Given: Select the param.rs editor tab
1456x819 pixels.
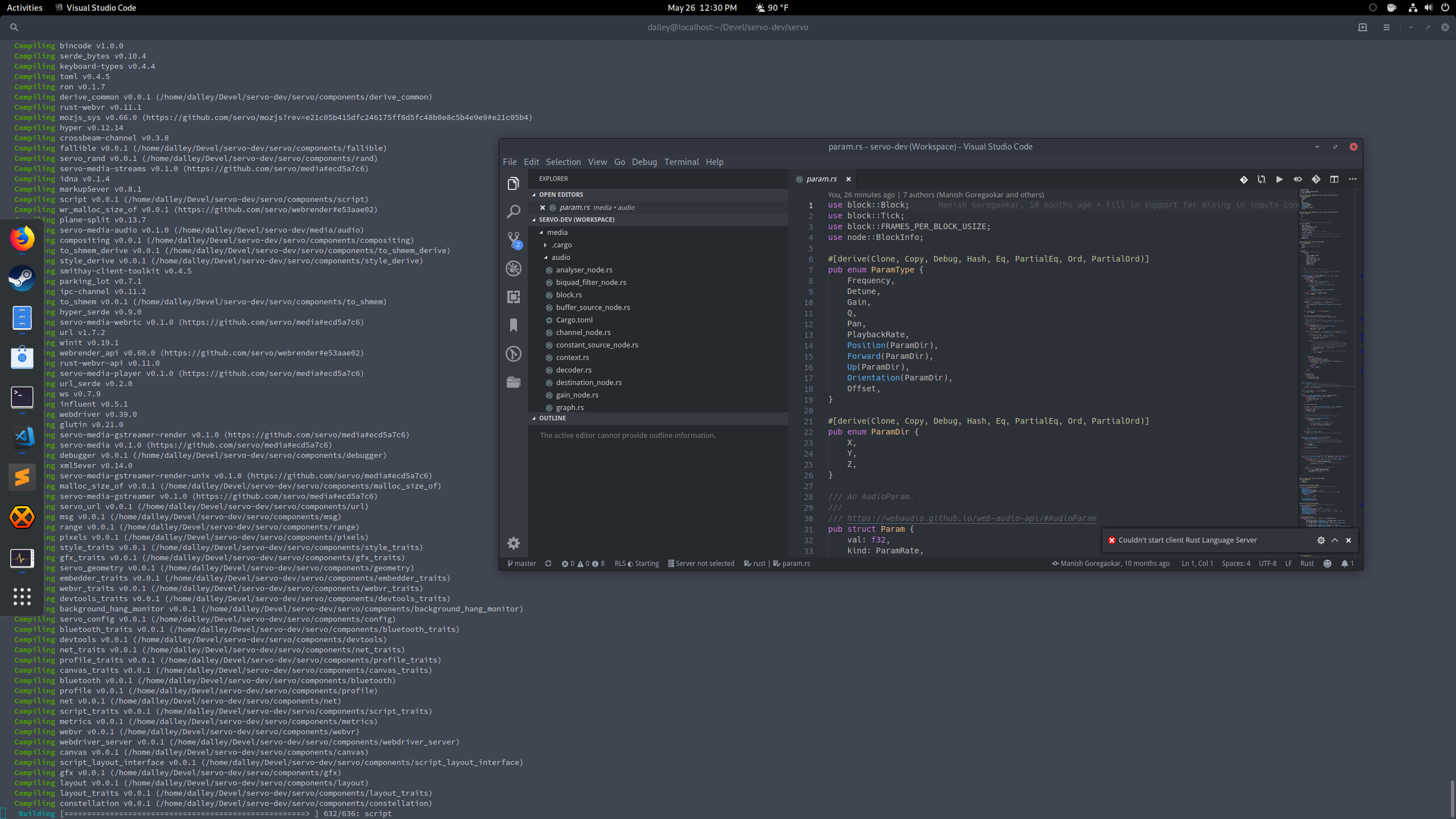Looking at the screenshot, I should pos(821,179).
